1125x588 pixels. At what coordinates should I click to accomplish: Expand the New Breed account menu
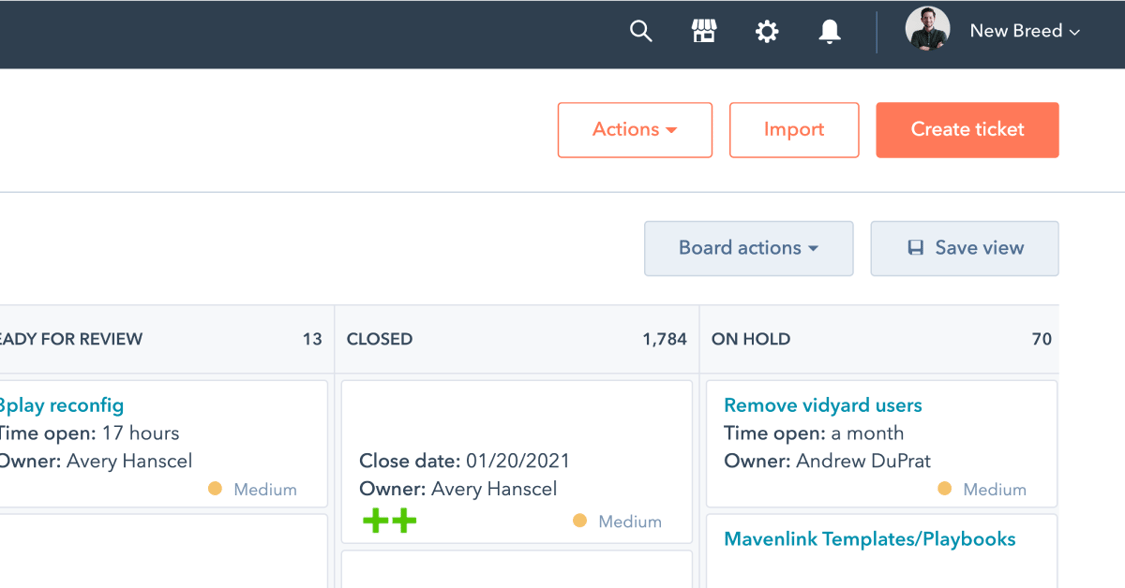[1025, 31]
